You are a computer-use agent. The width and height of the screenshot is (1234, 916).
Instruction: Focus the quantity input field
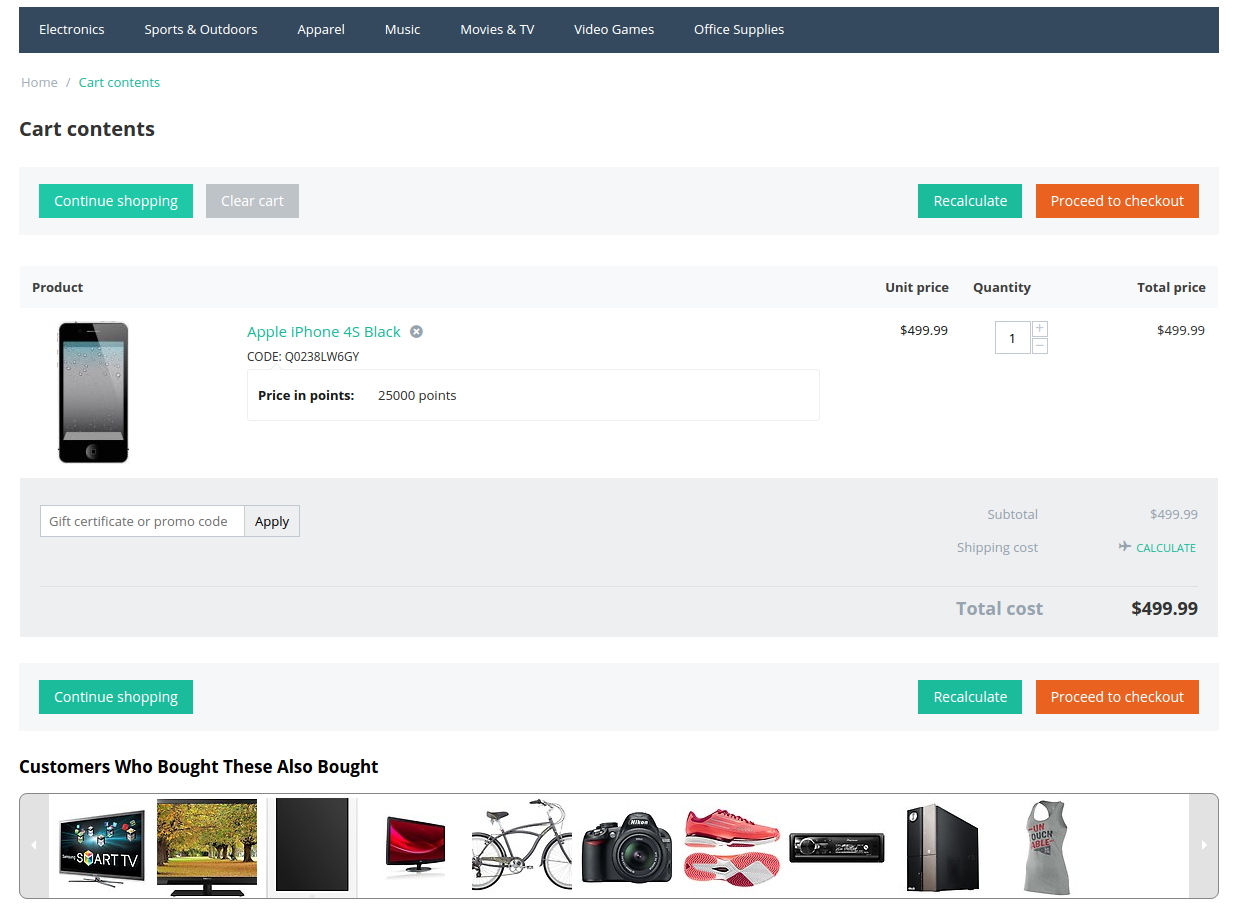1012,338
